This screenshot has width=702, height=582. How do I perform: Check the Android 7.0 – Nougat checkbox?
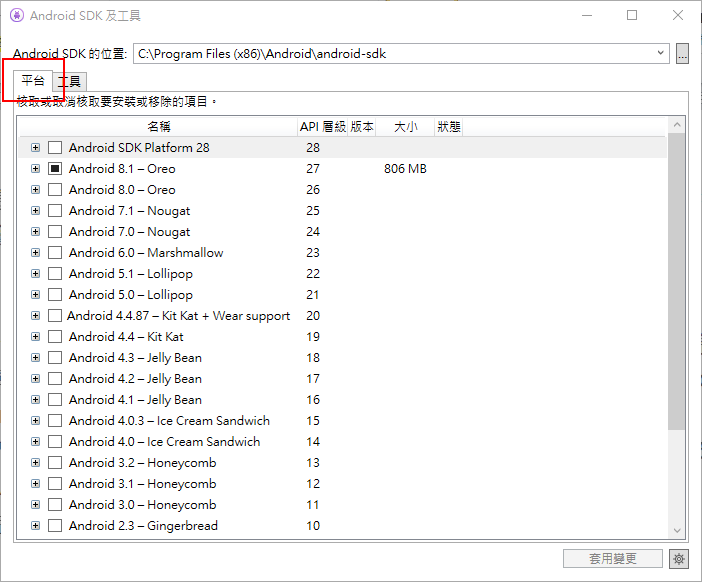point(55,231)
